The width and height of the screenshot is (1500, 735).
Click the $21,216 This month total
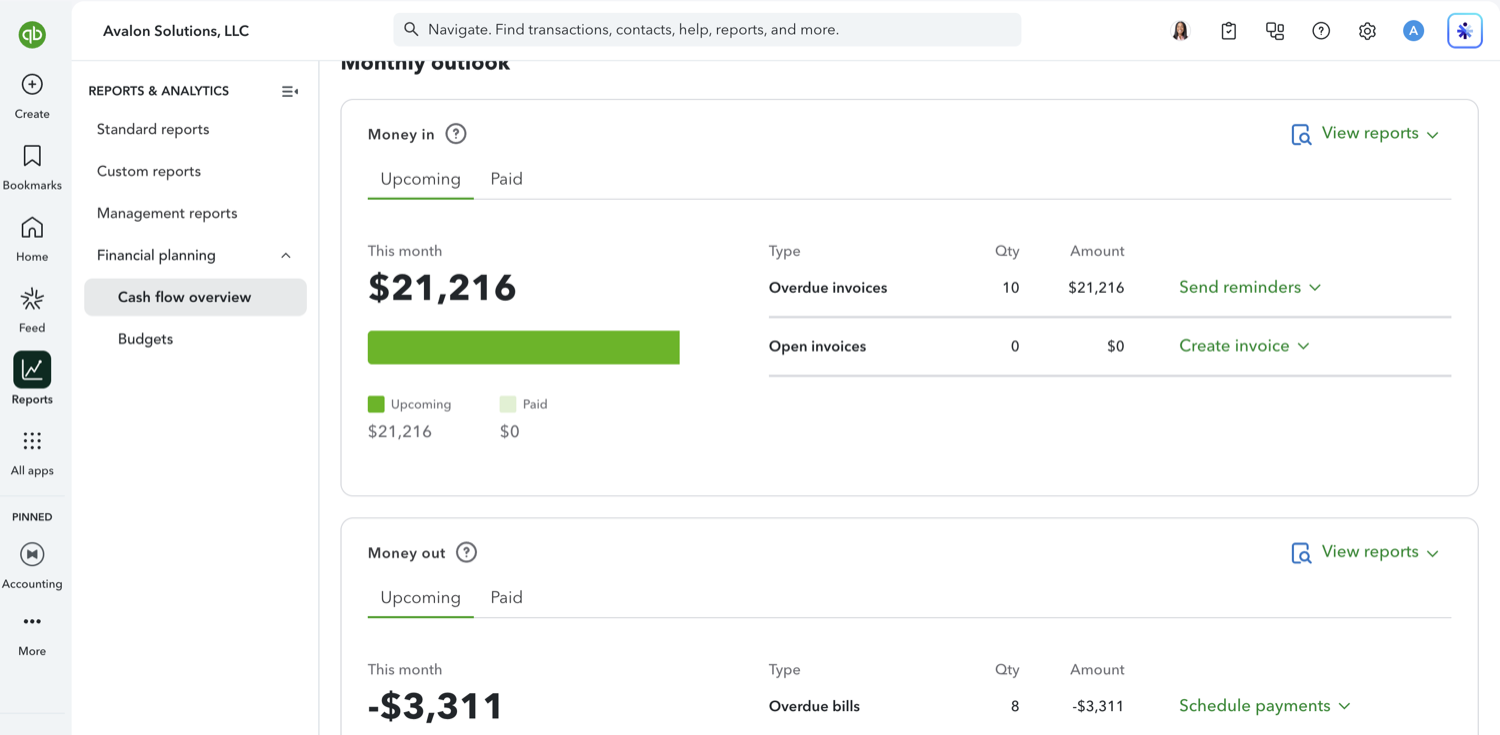click(x=442, y=288)
